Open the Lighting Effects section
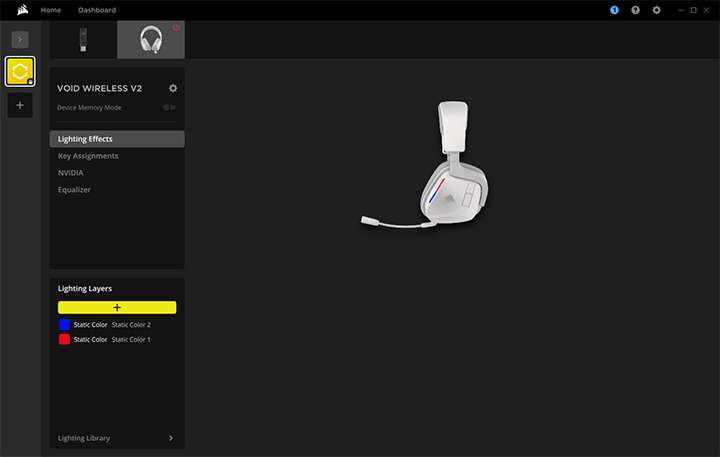 click(x=116, y=139)
